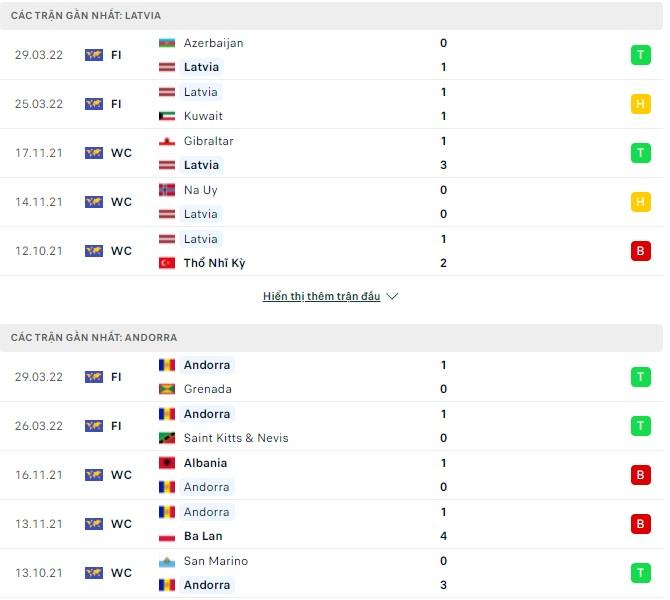Open the 29.03.22 Andorra vs Grenada match row
The width and height of the screenshot is (670, 600).
tap(330, 377)
